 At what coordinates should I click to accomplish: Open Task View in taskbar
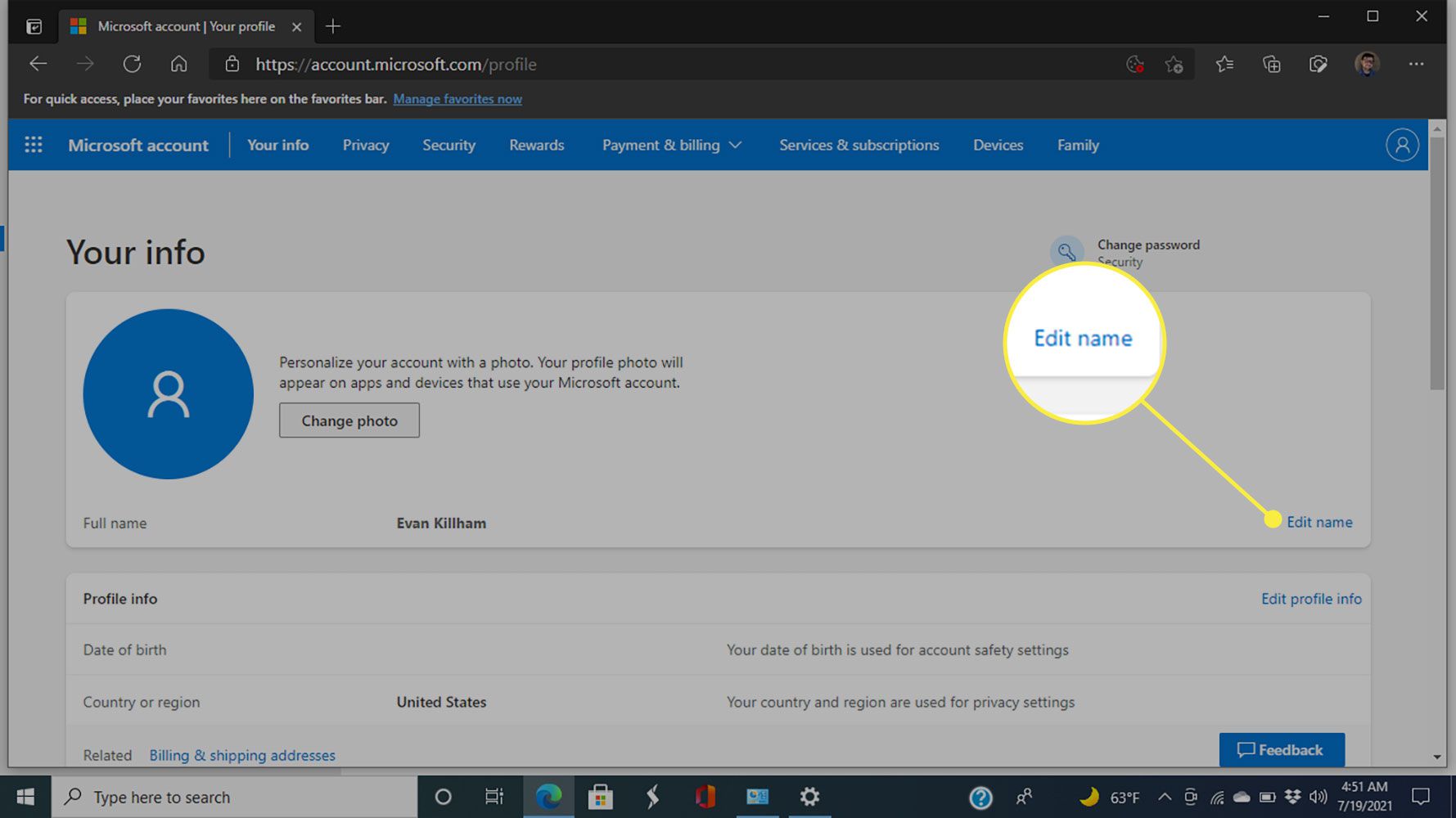point(494,797)
